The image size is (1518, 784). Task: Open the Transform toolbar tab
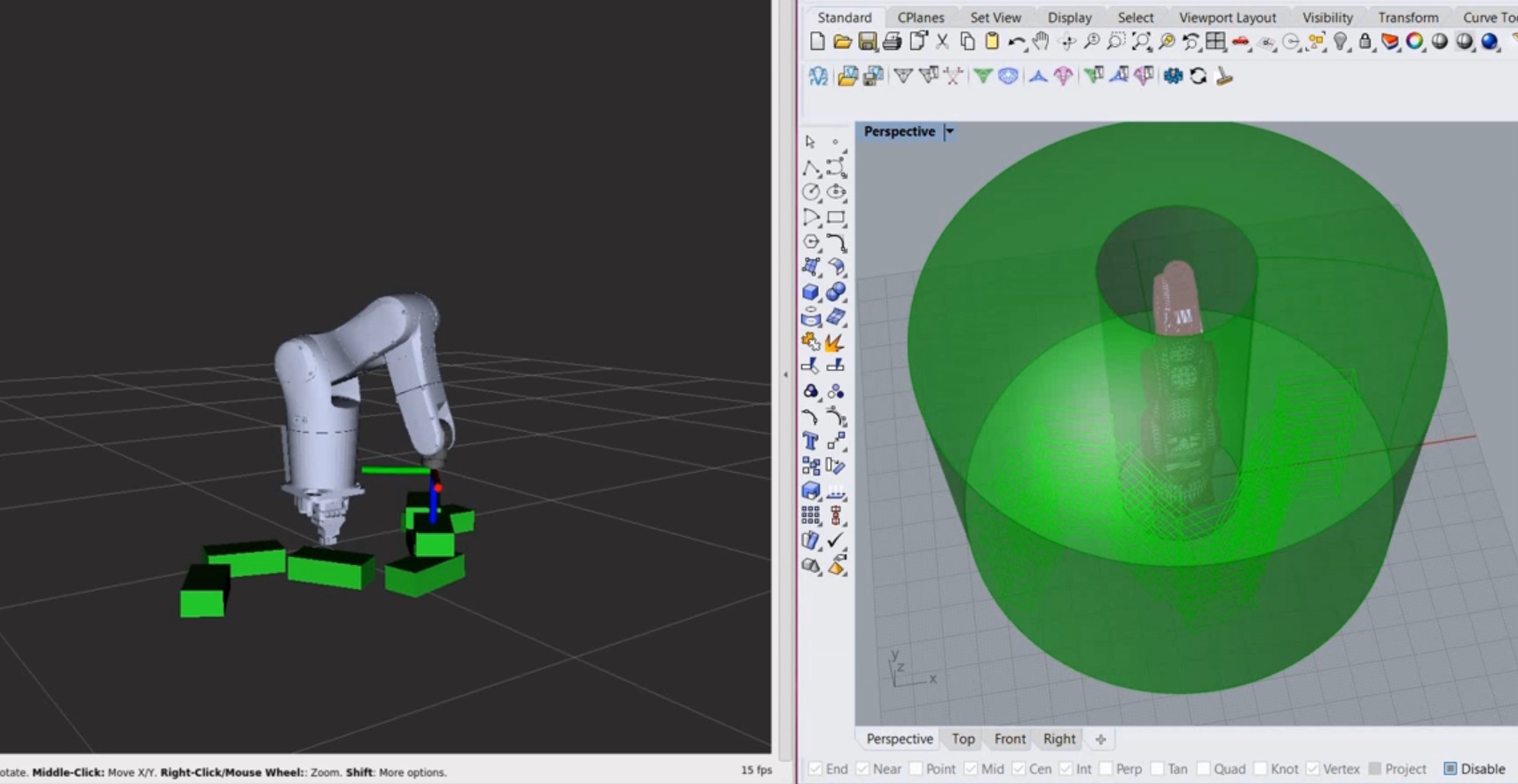pos(1408,17)
